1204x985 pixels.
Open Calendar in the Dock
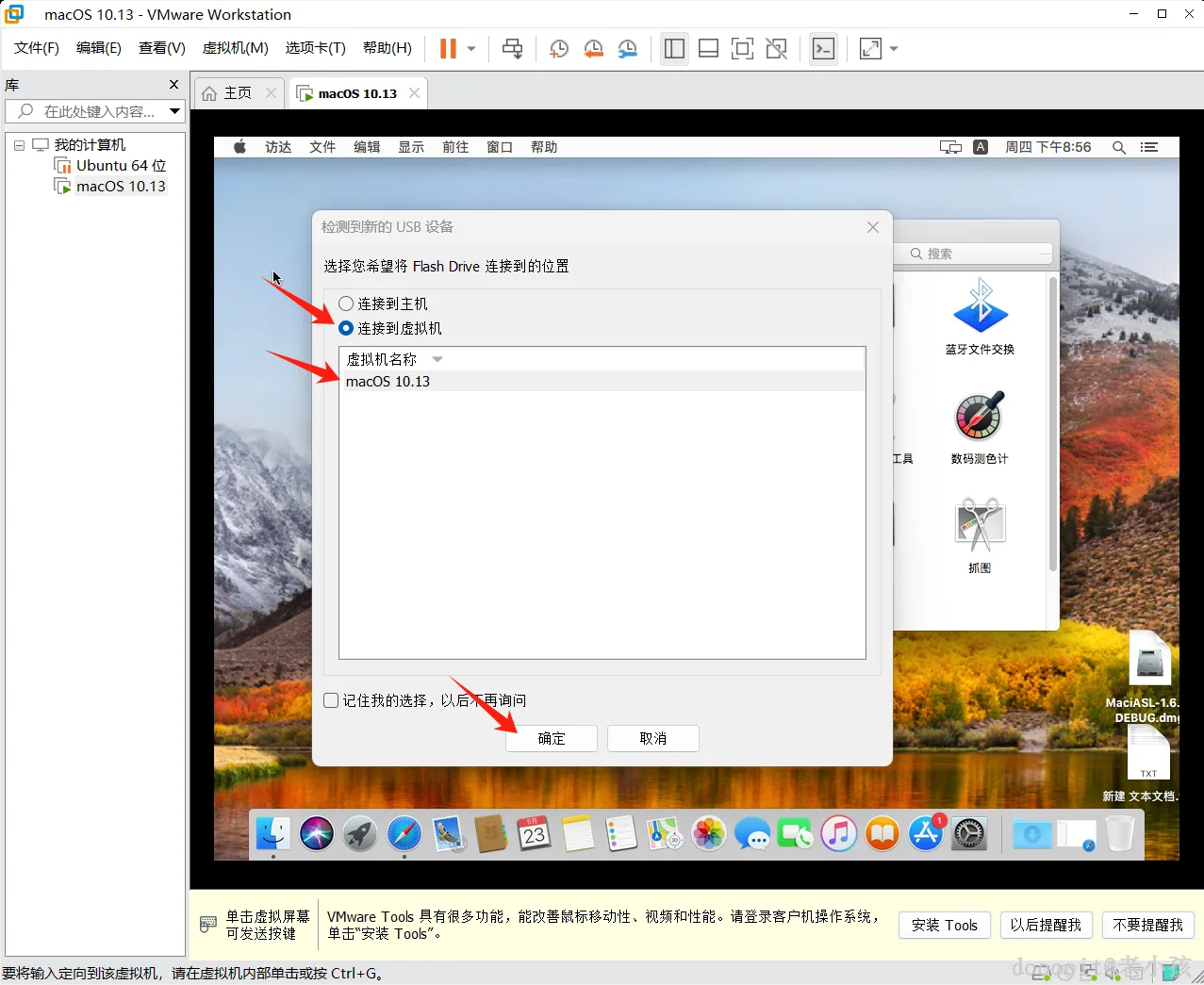[x=535, y=833]
